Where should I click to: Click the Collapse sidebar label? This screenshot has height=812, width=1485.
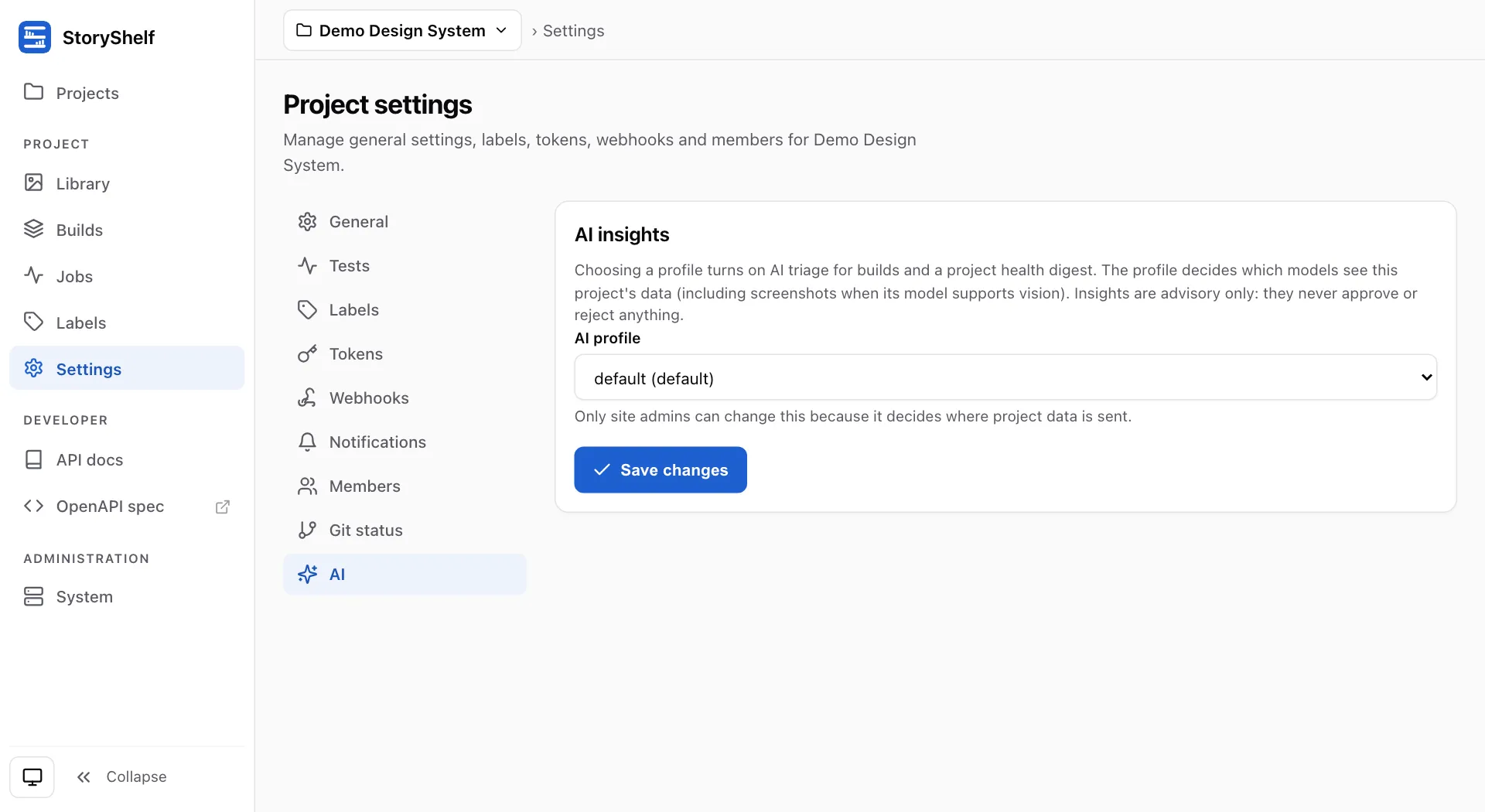136,776
